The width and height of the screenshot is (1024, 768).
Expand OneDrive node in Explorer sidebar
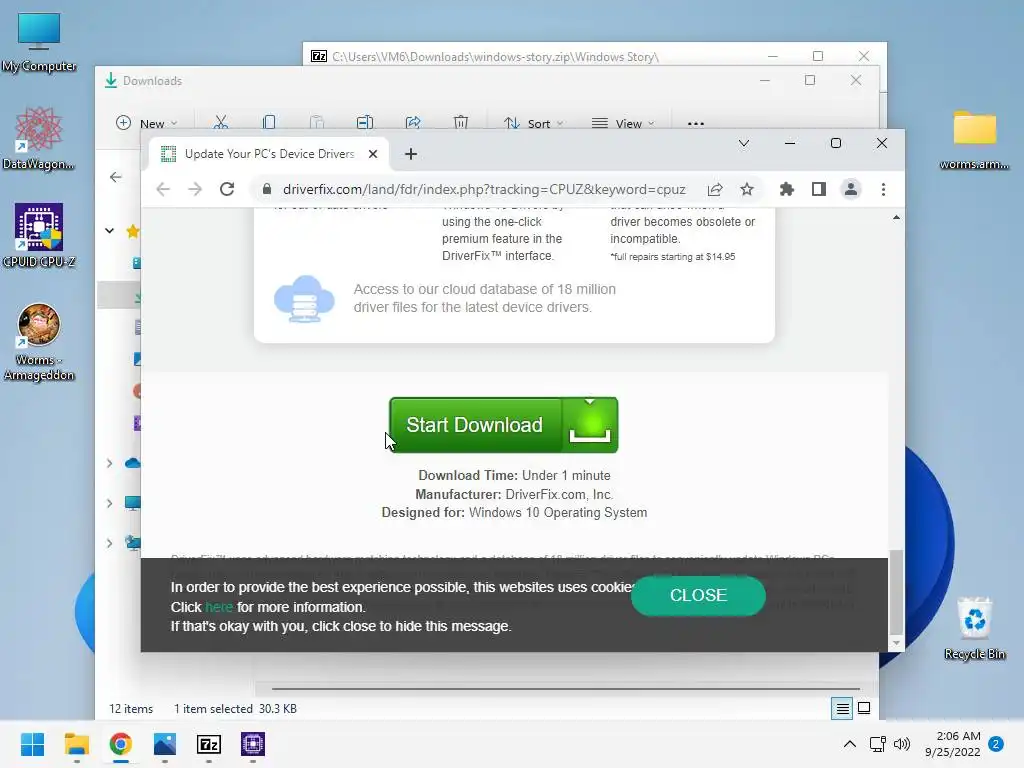click(x=110, y=463)
